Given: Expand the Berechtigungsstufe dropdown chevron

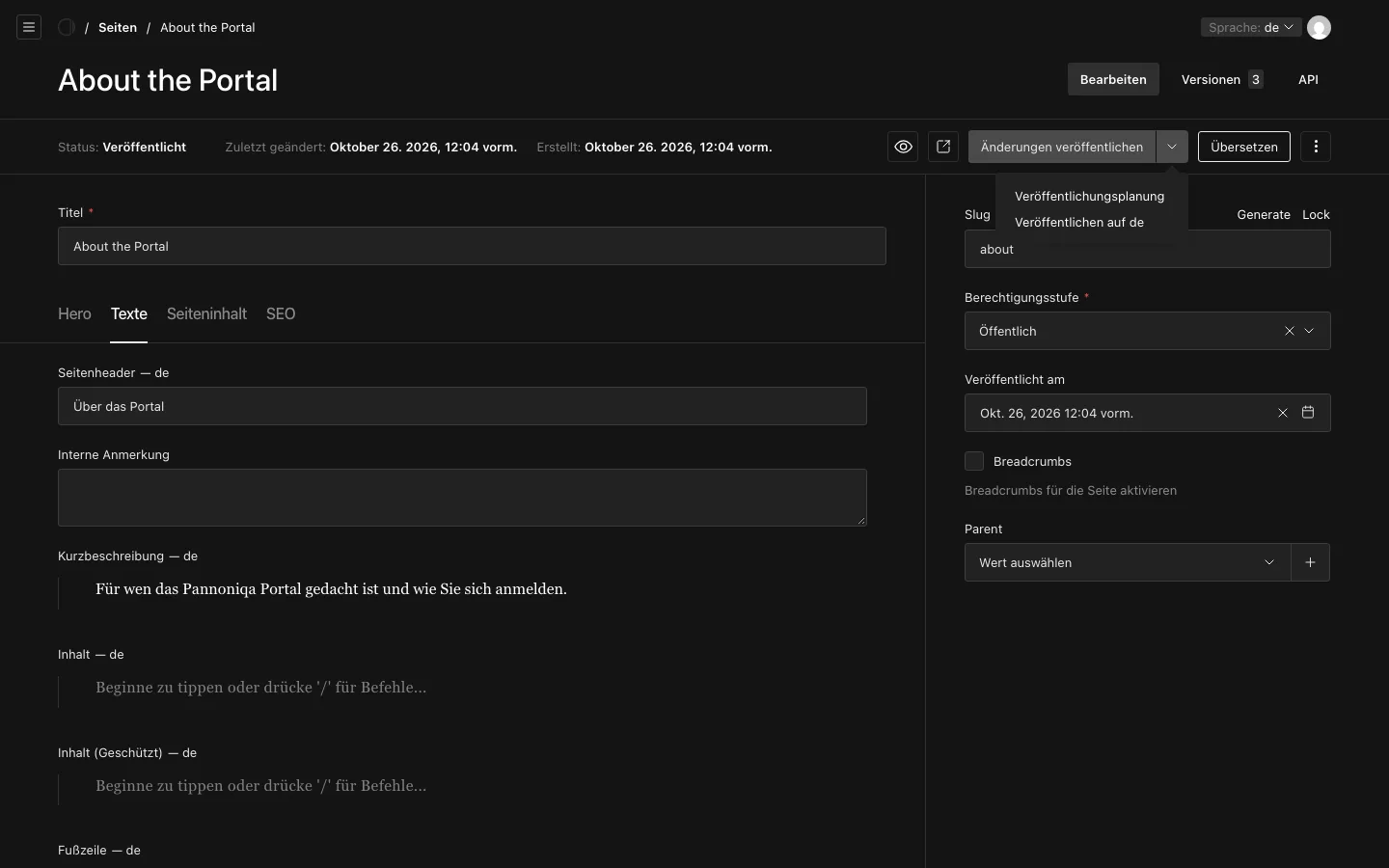Looking at the screenshot, I should (x=1309, y=331).
